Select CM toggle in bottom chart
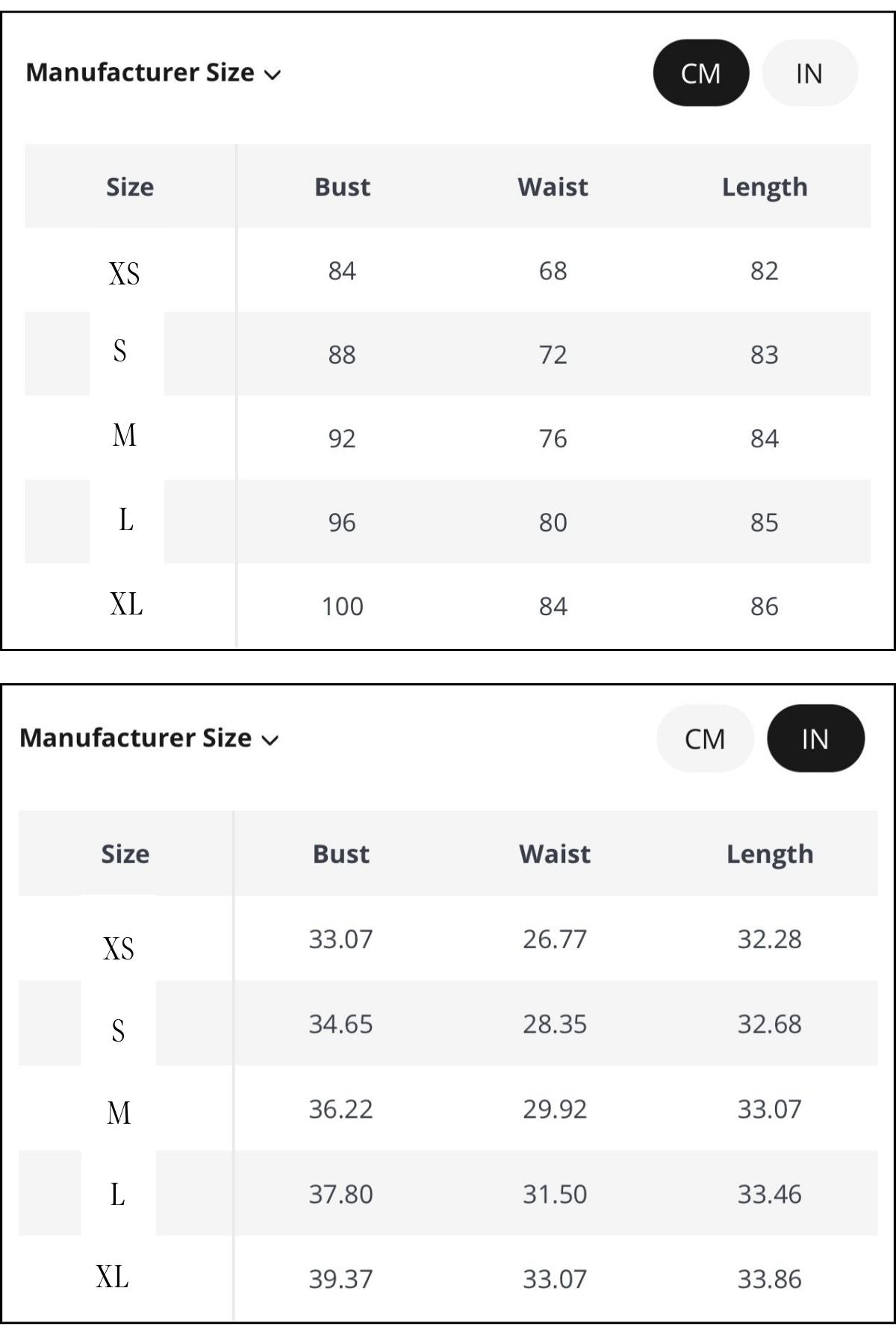Screen dimensions: 896x1344 pyautogui.click(x=705, y=738)
